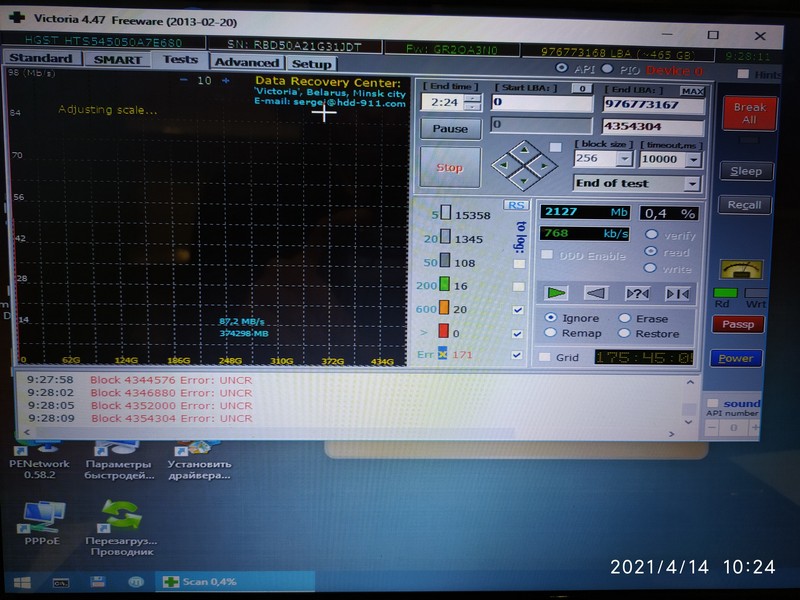Click the butterfly read test icon
Image resolution: width=800 pixels, height=600 pixels.
coord(678,293)
